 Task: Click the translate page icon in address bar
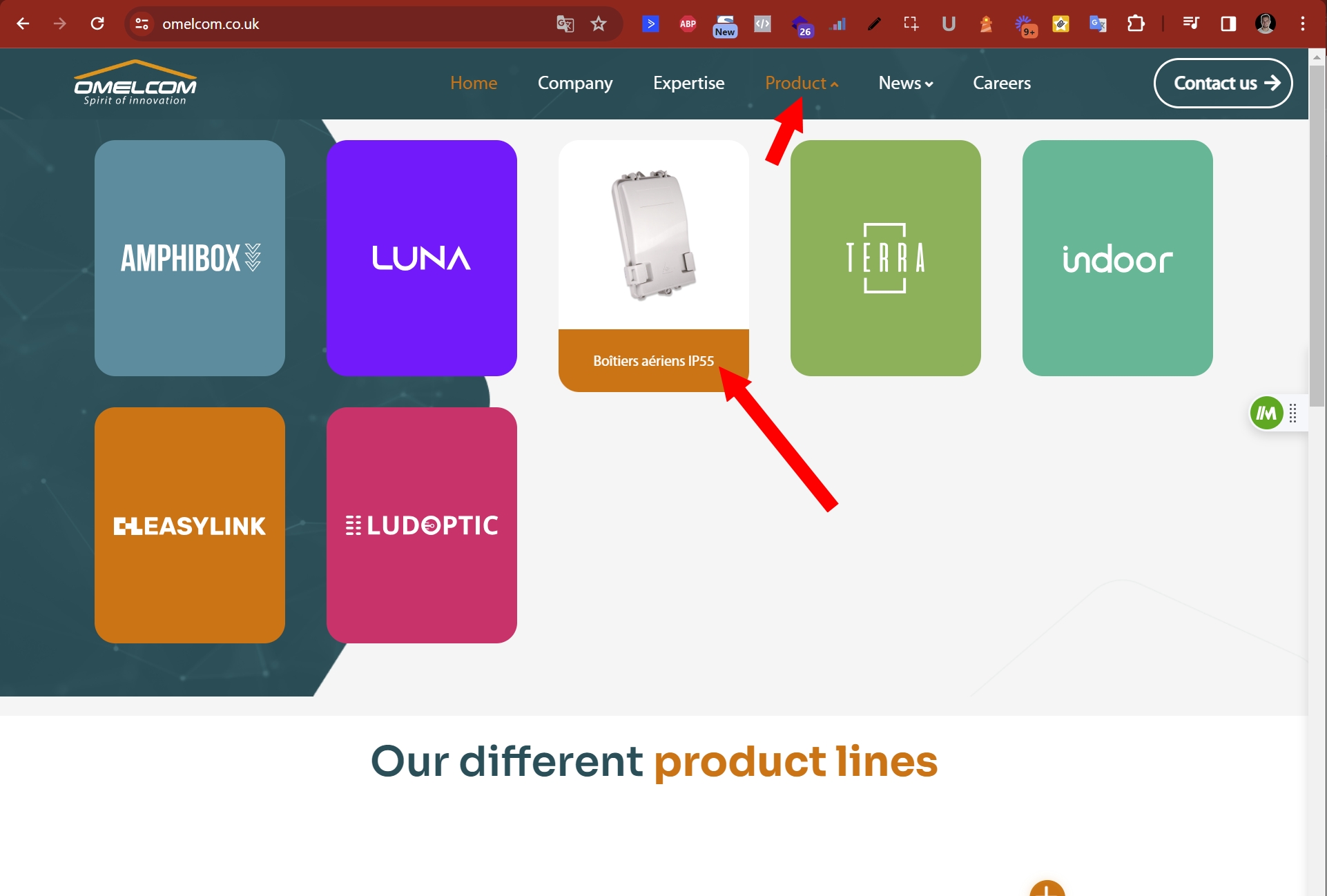[x=565, y=24]
